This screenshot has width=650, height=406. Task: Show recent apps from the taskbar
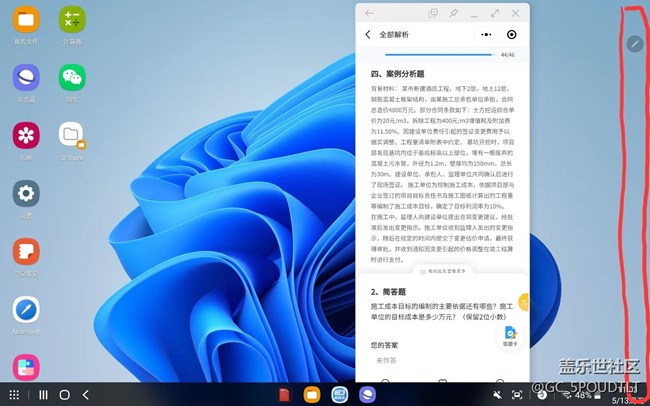click(43, 395)
